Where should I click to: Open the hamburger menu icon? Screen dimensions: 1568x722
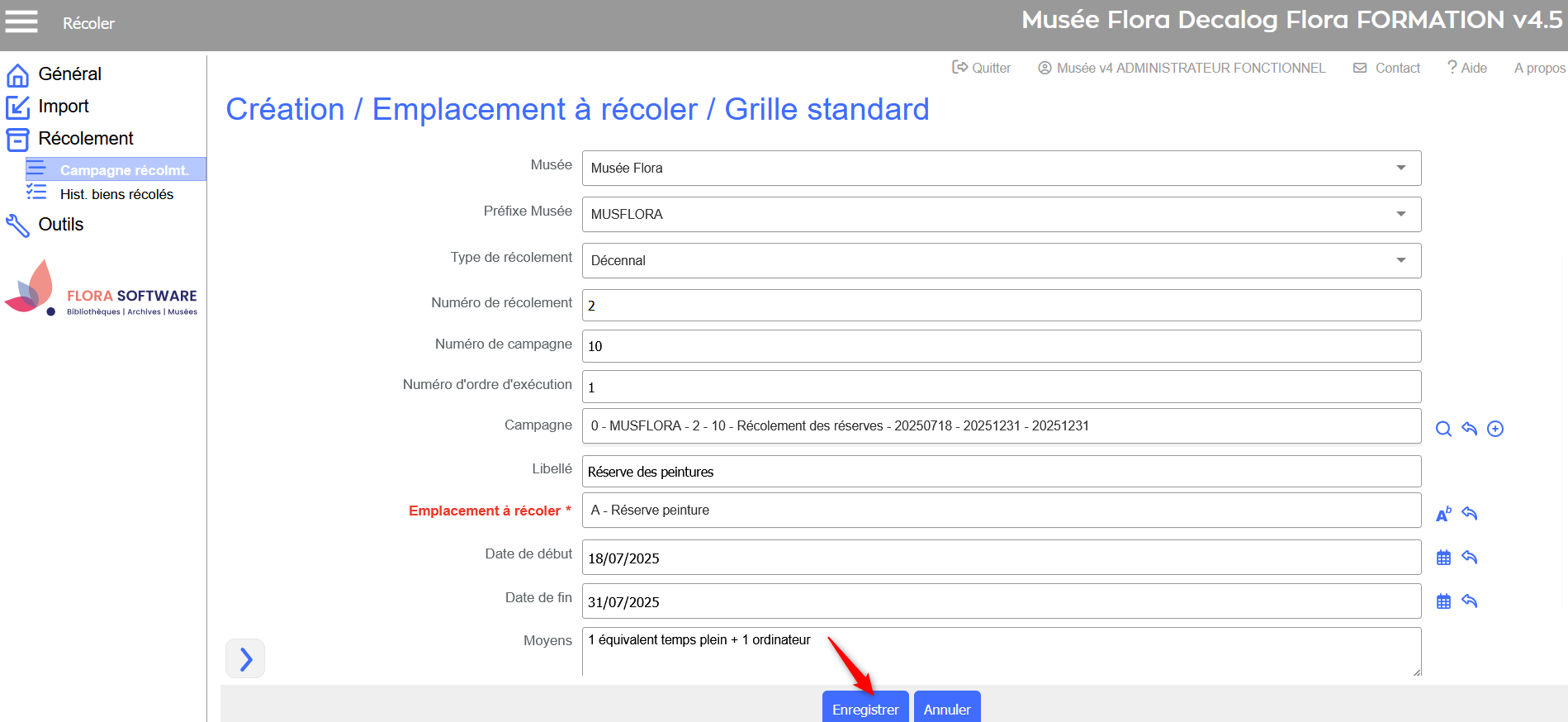pos(21,22)
